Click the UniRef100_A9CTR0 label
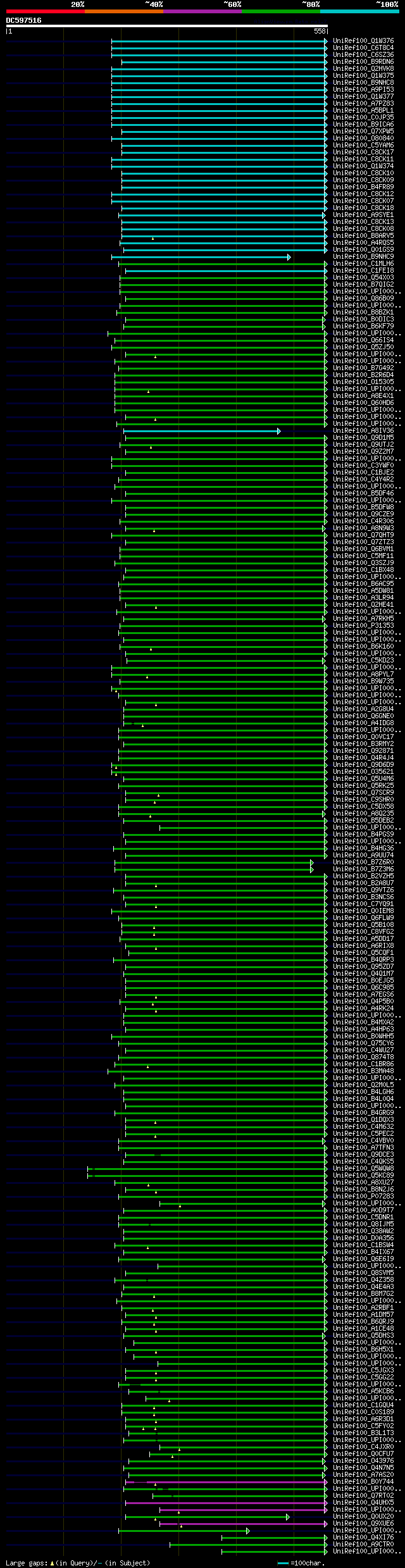This screenshot has height=1568, width=405. click(363, 1544)
